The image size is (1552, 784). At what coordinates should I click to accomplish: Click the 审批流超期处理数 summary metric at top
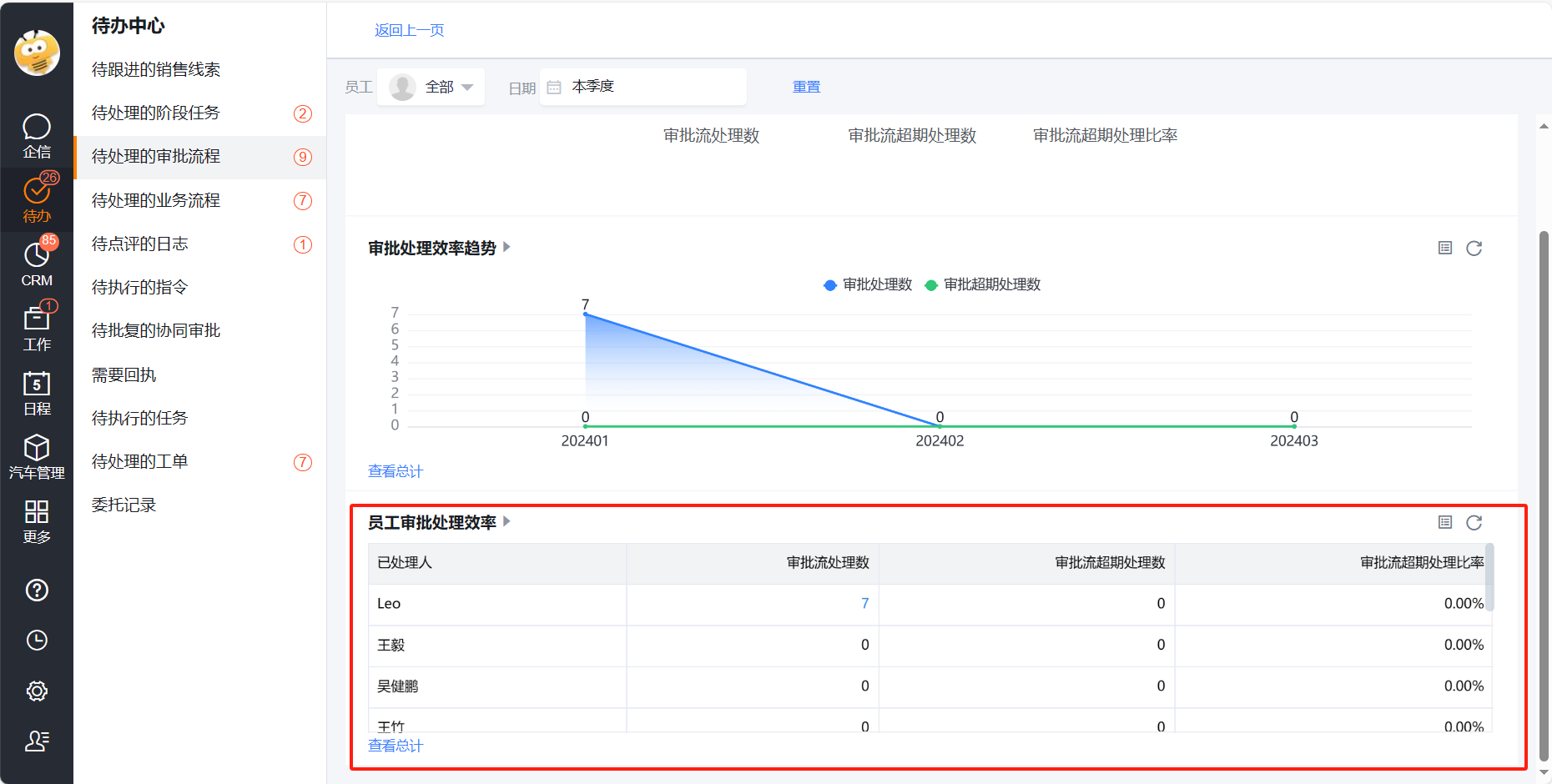912,135
